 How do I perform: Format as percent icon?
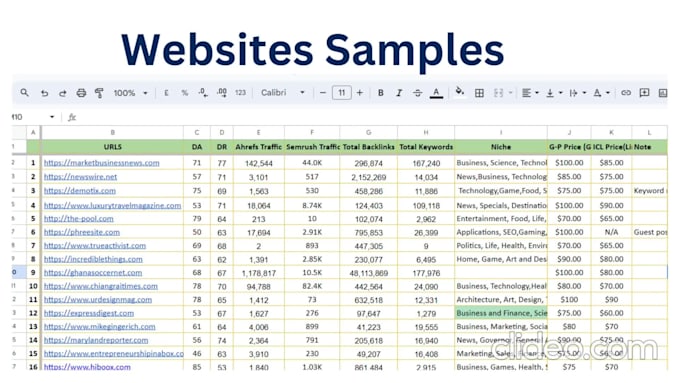(x=185, y=93)
